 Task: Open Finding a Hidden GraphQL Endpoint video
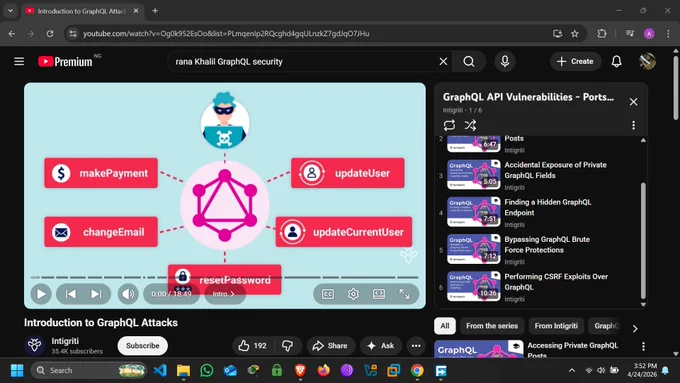tap(547, 207)
